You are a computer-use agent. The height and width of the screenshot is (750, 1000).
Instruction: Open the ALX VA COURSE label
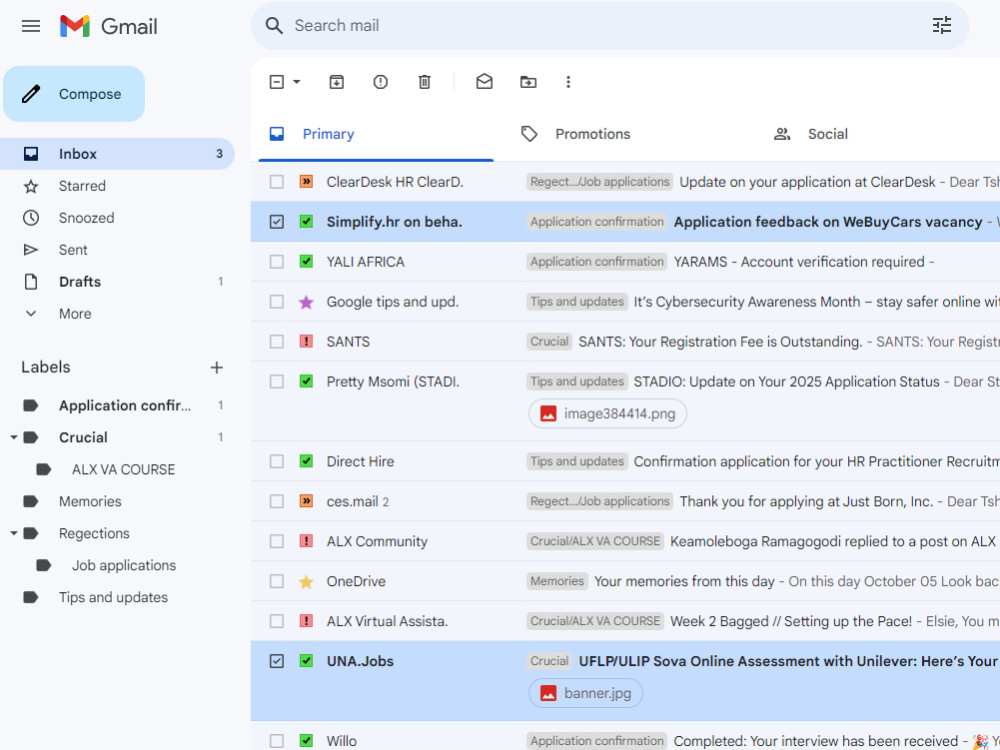pos(122,469)
